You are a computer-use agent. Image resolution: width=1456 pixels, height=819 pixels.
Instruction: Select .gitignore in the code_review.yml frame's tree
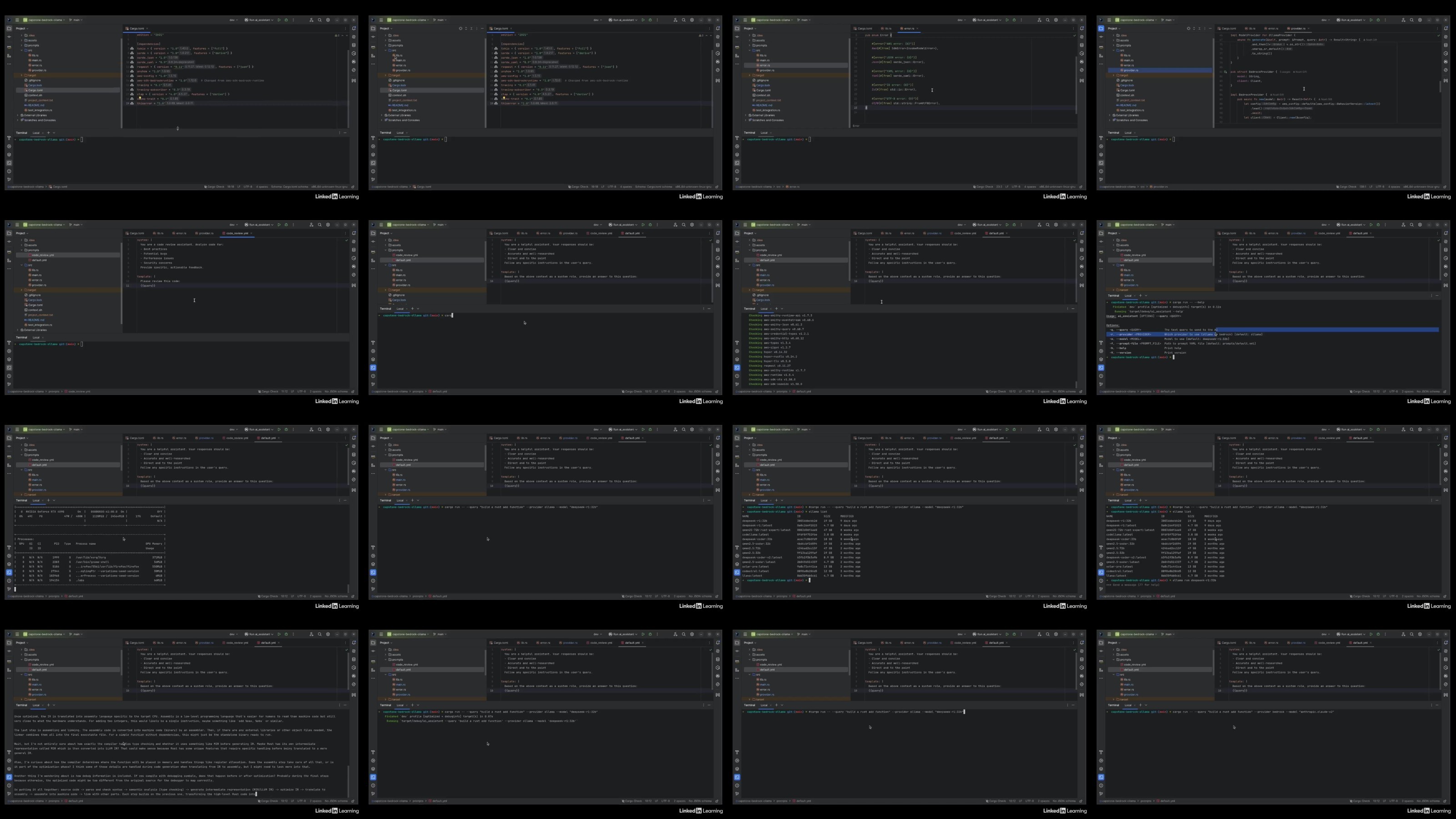(x=33, y=295)
